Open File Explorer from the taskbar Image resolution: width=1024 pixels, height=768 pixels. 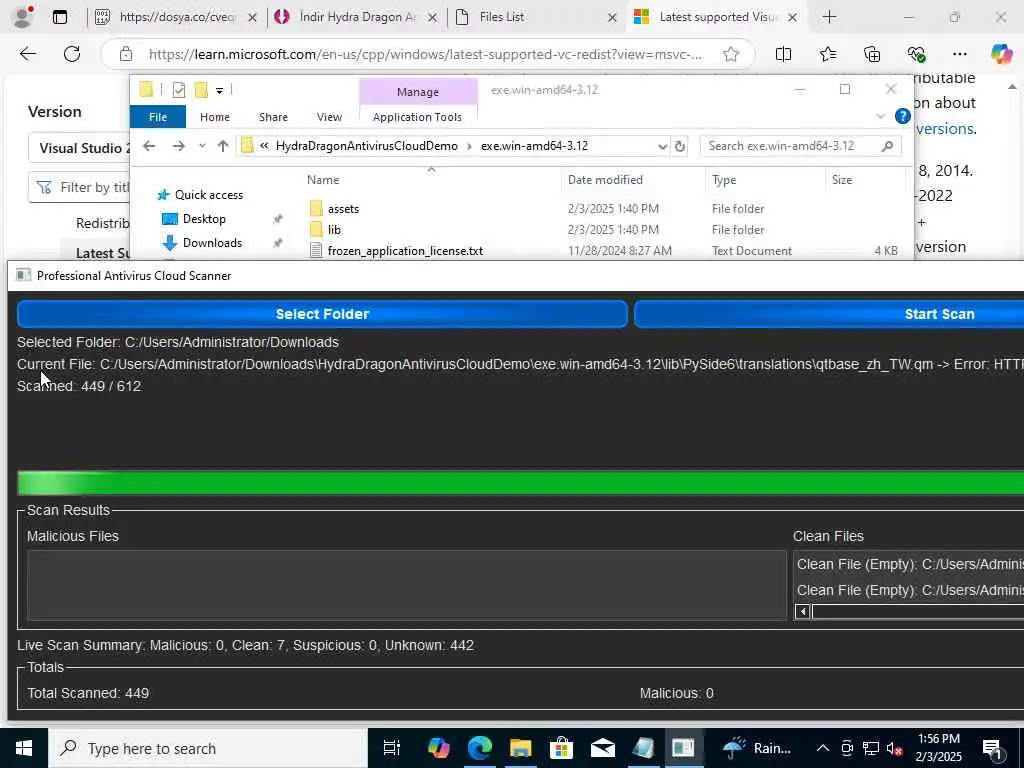point(520,748)
